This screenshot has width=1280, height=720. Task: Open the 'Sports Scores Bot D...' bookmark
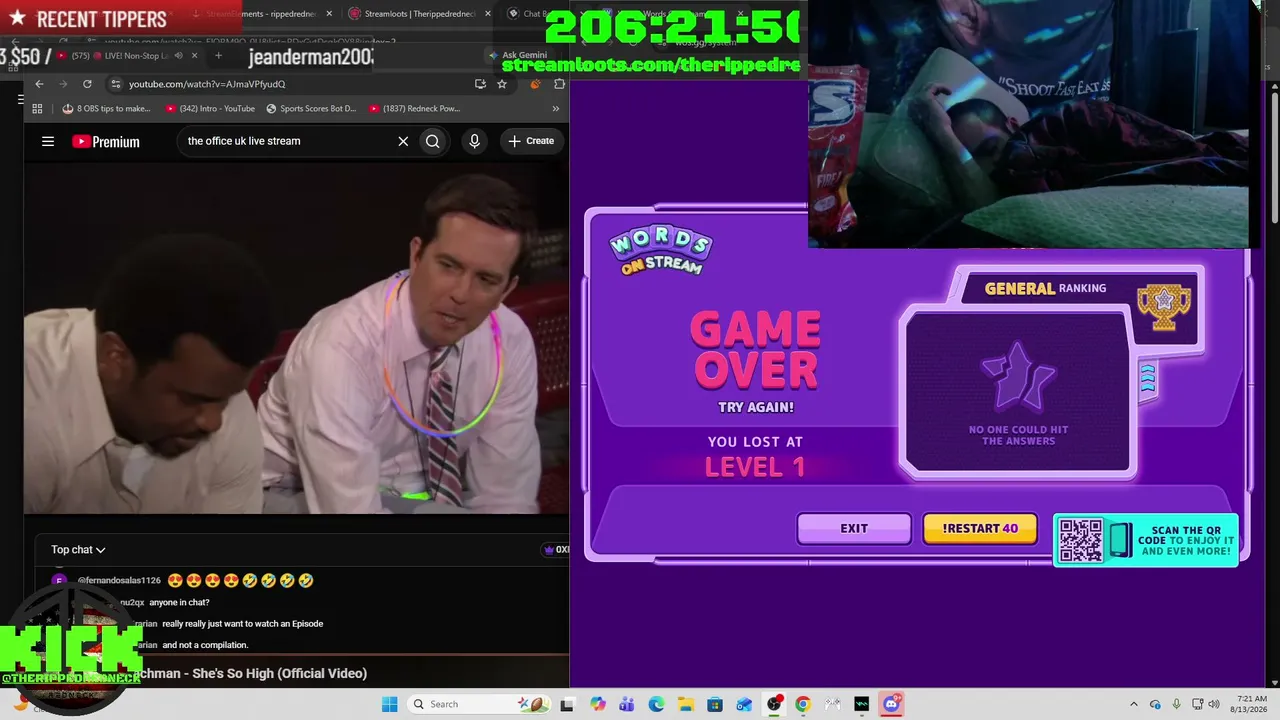tap(311, 108)
